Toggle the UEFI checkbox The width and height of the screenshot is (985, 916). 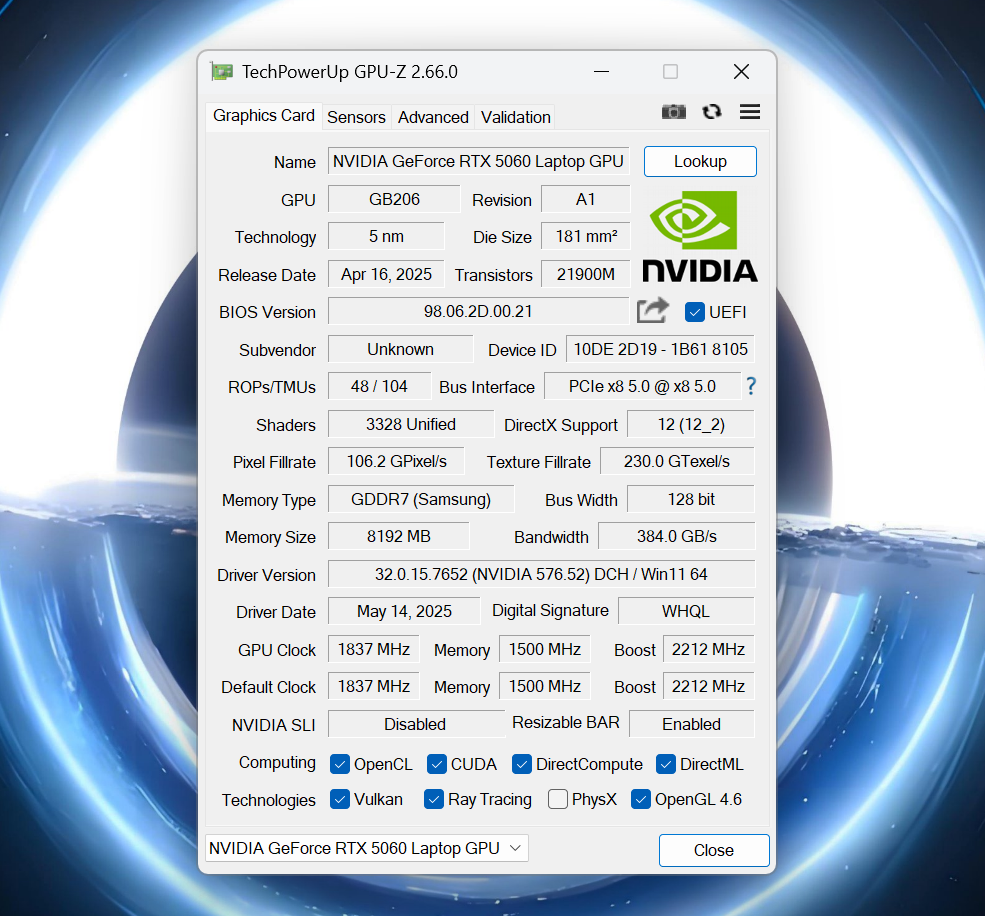click(x=694, y=312)
